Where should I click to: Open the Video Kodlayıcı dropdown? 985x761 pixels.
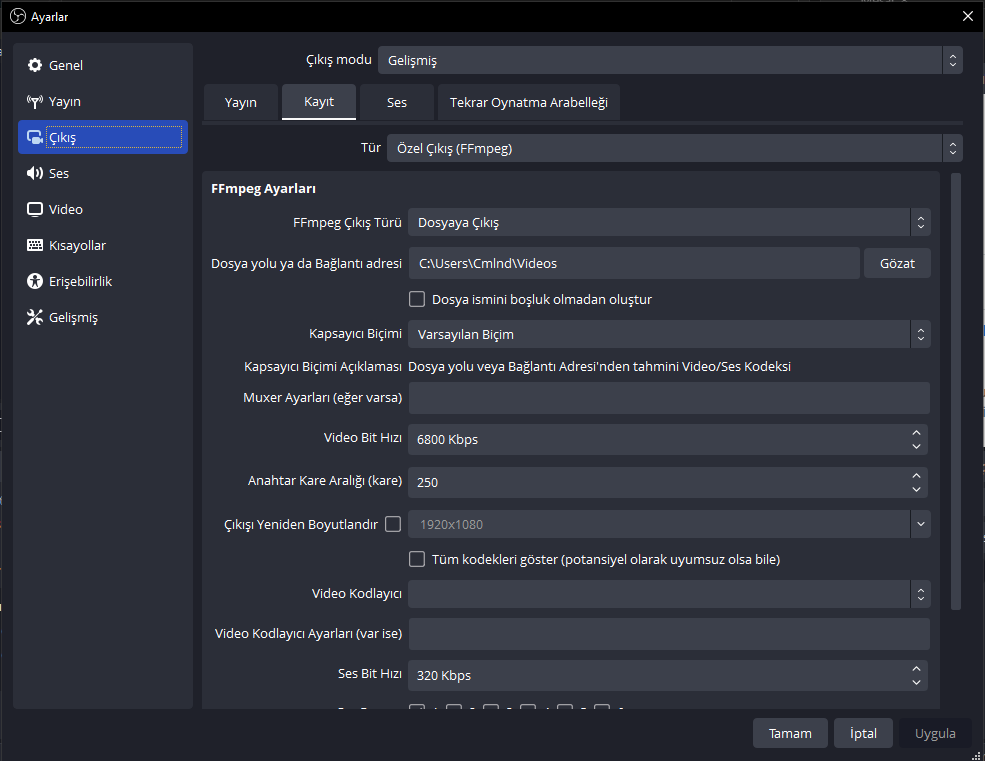click(668, 594)
